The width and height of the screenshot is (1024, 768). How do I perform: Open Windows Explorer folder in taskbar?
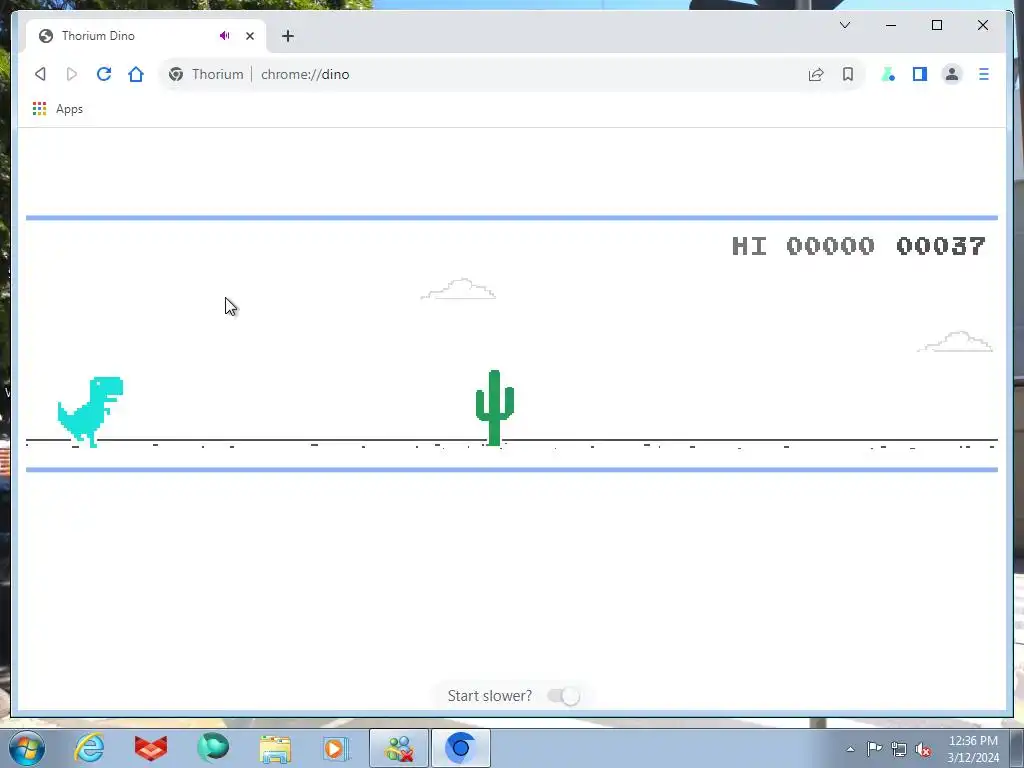[275, 748]
